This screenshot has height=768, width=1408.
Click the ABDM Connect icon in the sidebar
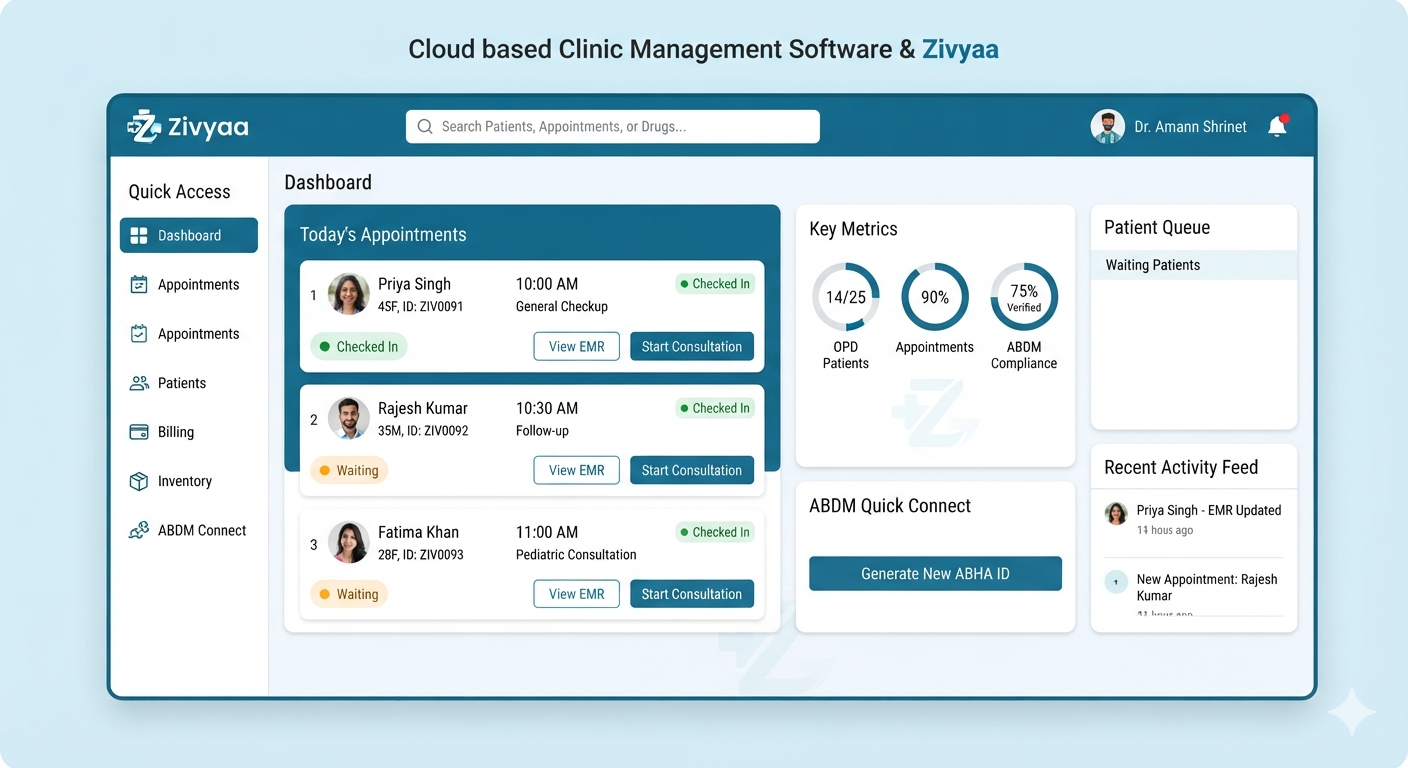click(139, 530)
